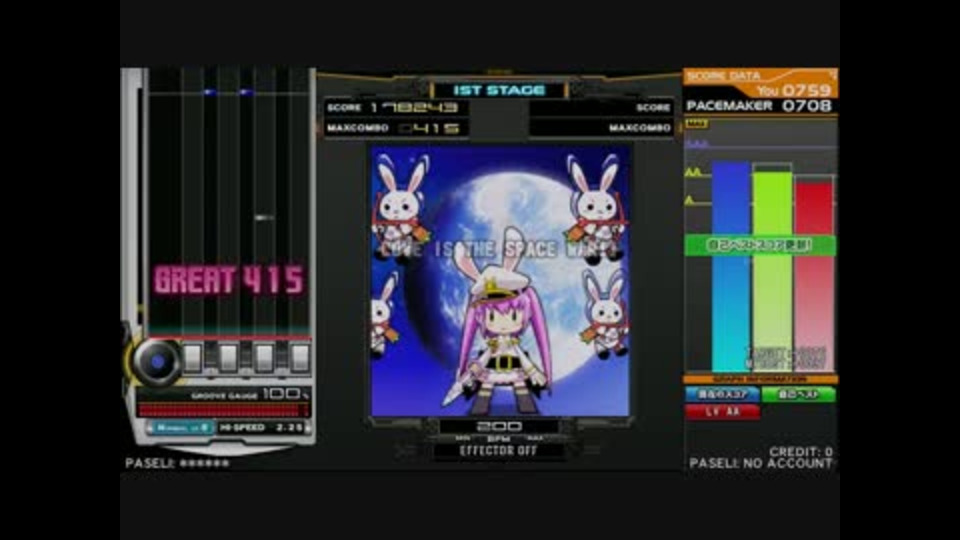Click the blue current-score graph bar
Screen dimensions: 960x540
[730, 267]
